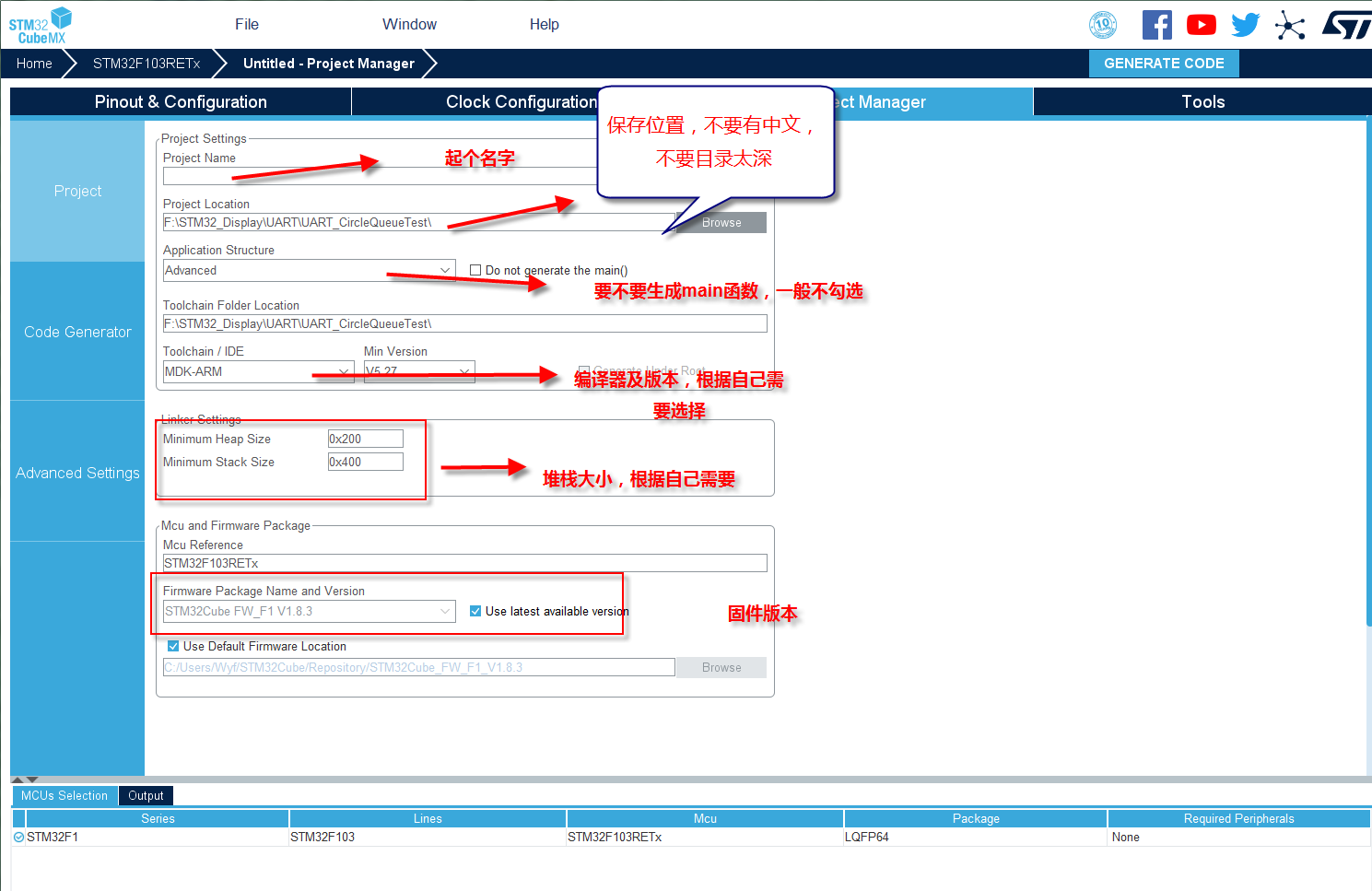The width and height of the screenshot is (1372, 891).
Task: Open the Twitter bird icon link
Action: pyautogui.click(x=1246, y=25)
